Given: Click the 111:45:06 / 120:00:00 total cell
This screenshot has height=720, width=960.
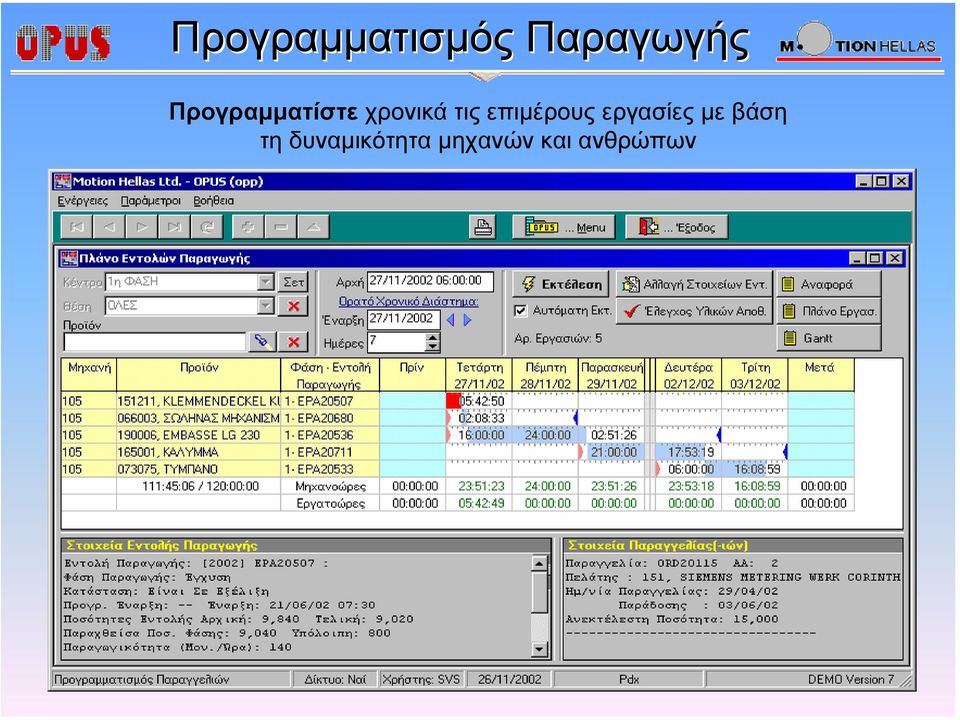Looking at the screenshot, I should coord(198,487).
